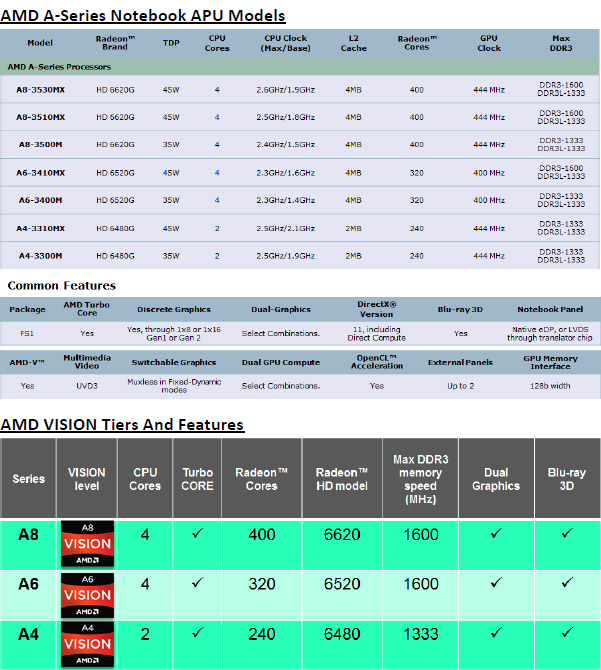Select the A6-3410MX model cell
The width and height of the screenshot is (601, 670).
click(x=41, y=173)
